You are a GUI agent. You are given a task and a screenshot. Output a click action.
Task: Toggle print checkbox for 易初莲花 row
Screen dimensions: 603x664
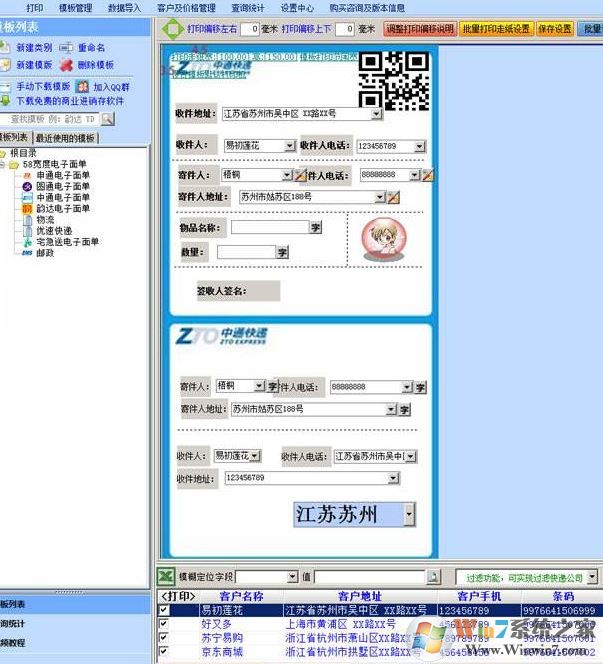[x=163, y=610]
